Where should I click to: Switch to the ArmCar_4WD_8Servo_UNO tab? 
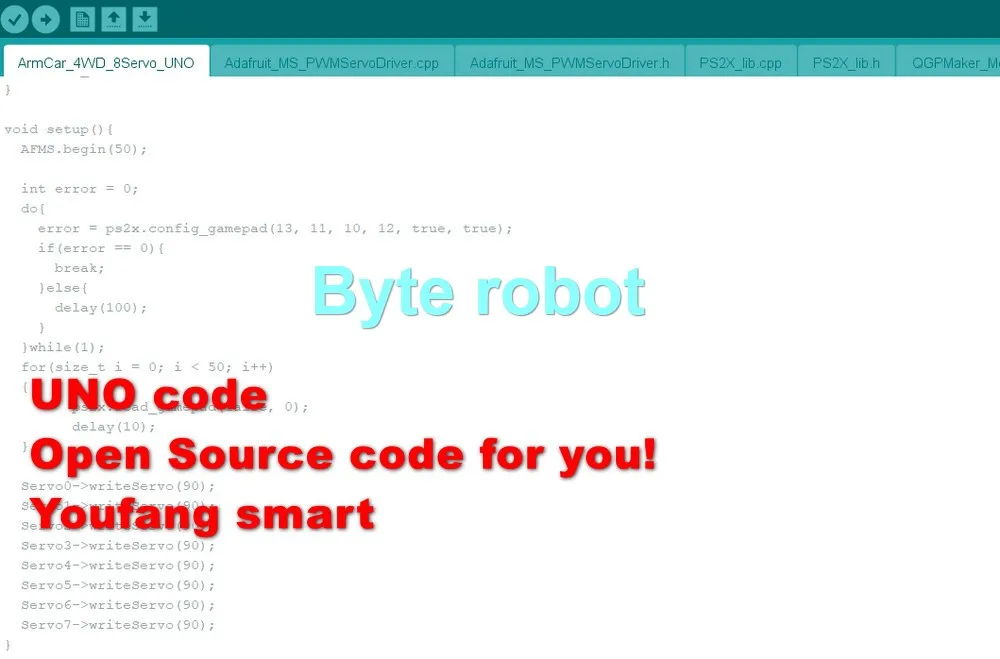click(x=106, y=63)
